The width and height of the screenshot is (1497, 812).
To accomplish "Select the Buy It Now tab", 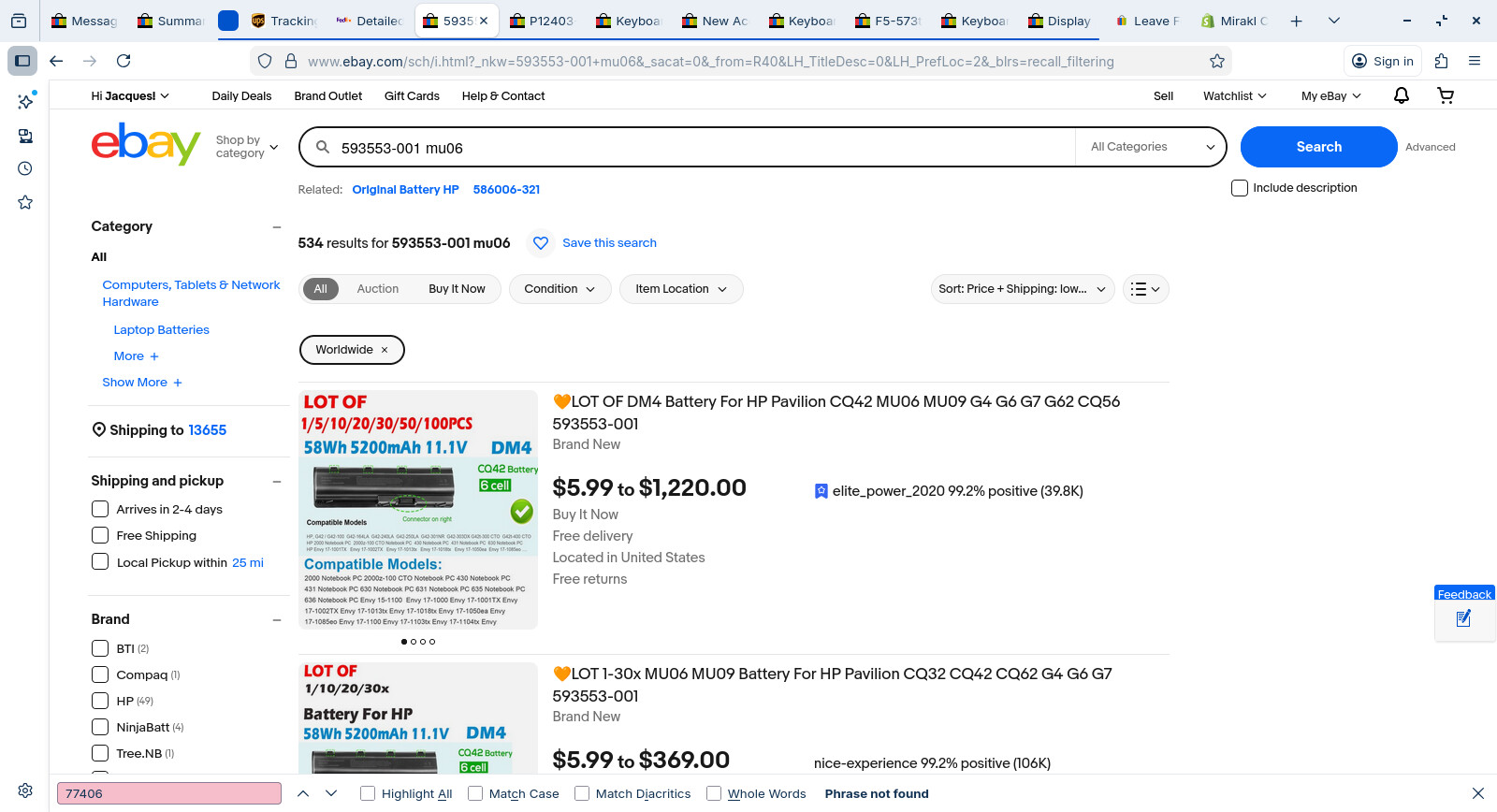I will (457, 289).
